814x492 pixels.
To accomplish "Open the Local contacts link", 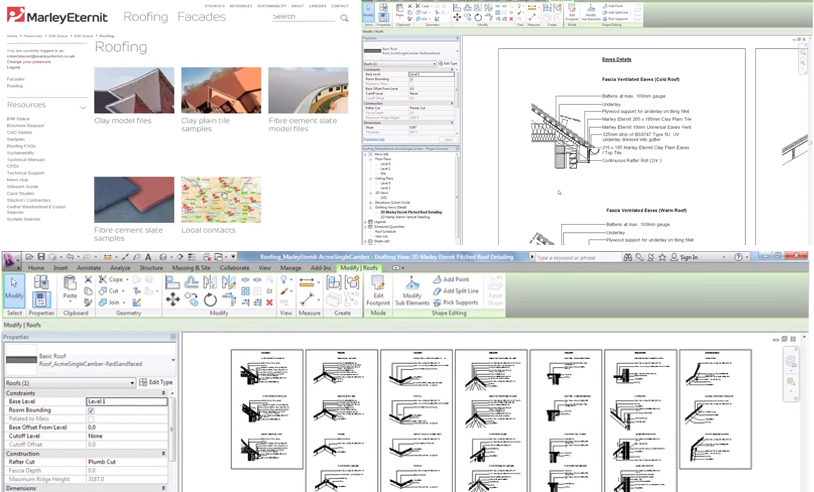I will (x=208, y=230).
